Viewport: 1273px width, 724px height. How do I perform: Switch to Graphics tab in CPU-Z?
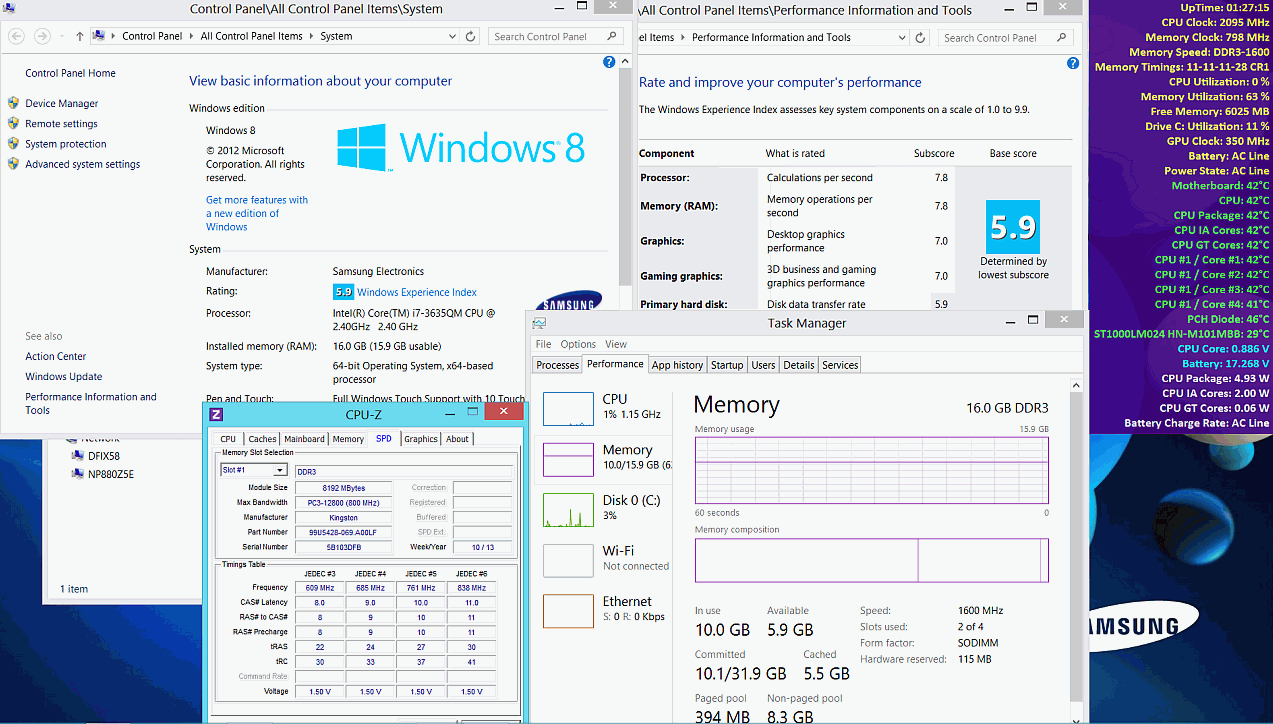point(421,439)
